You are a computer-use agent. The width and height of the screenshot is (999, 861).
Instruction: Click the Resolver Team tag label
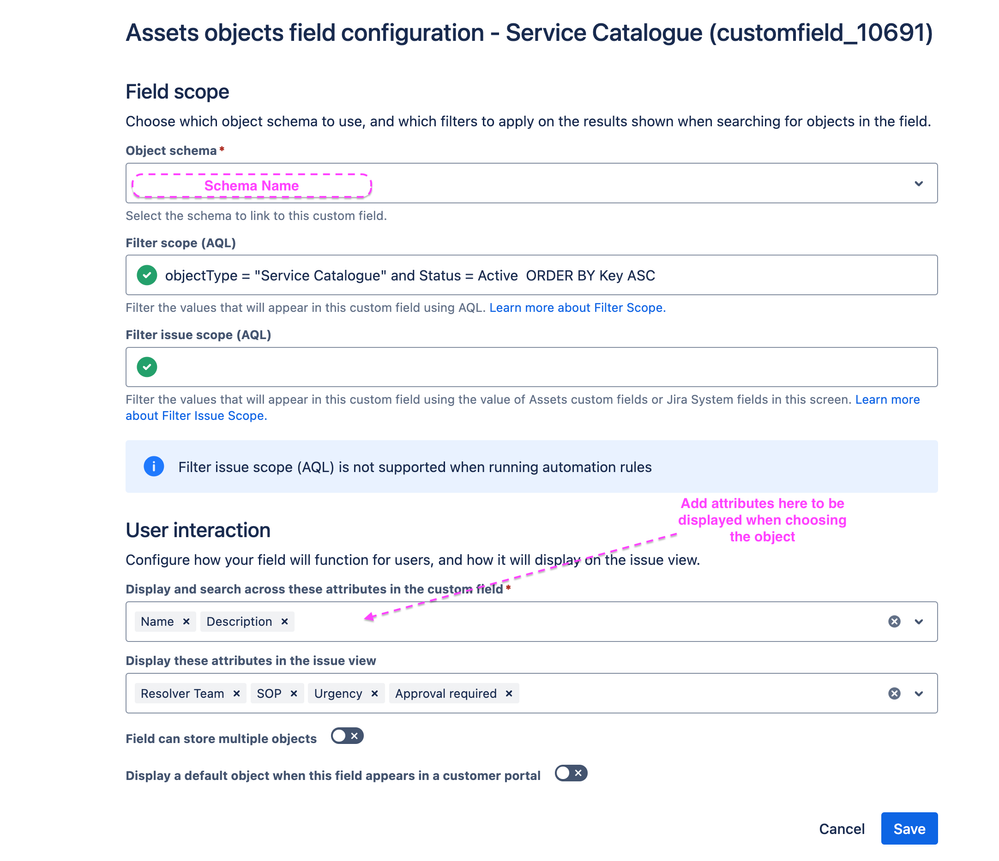click(182, 693)
